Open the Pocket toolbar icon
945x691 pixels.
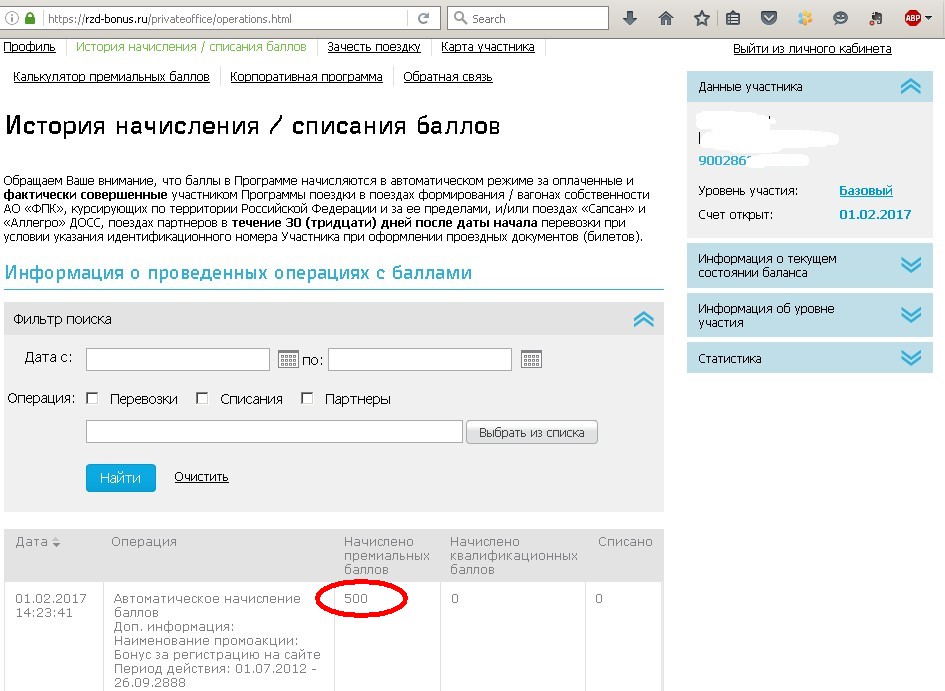click(768, 18)
